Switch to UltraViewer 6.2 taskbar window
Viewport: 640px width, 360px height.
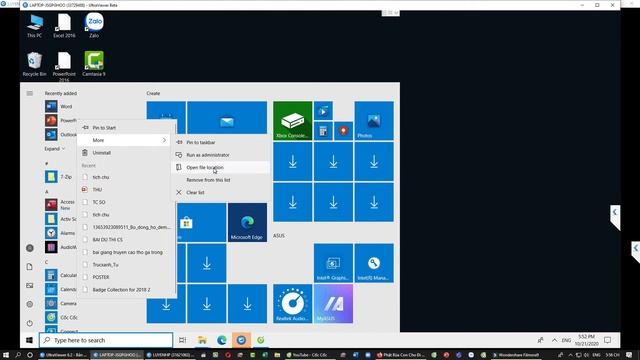click(x=62, y=355)
